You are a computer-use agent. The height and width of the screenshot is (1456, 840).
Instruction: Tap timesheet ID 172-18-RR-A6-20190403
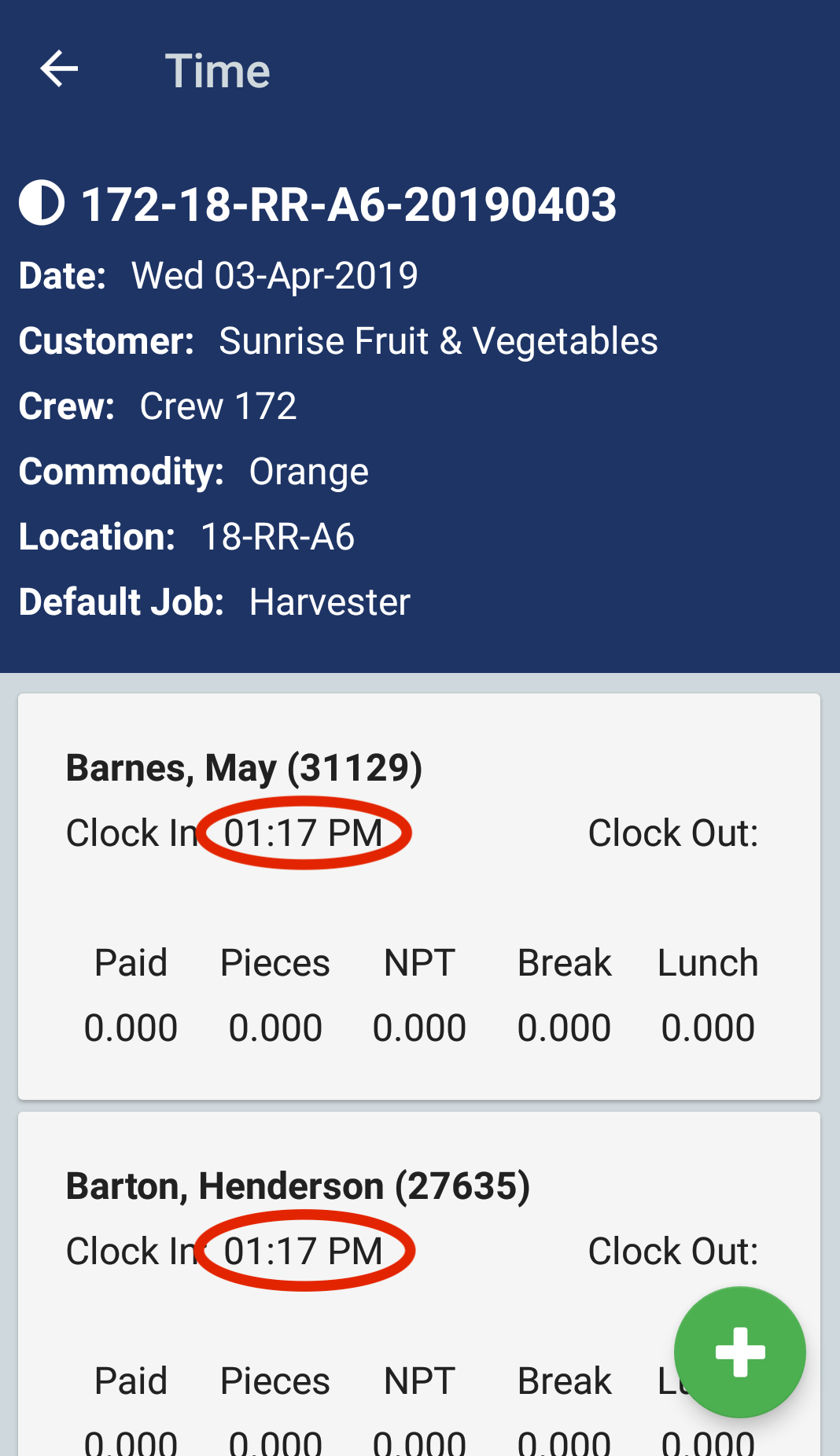pos(348,204)
